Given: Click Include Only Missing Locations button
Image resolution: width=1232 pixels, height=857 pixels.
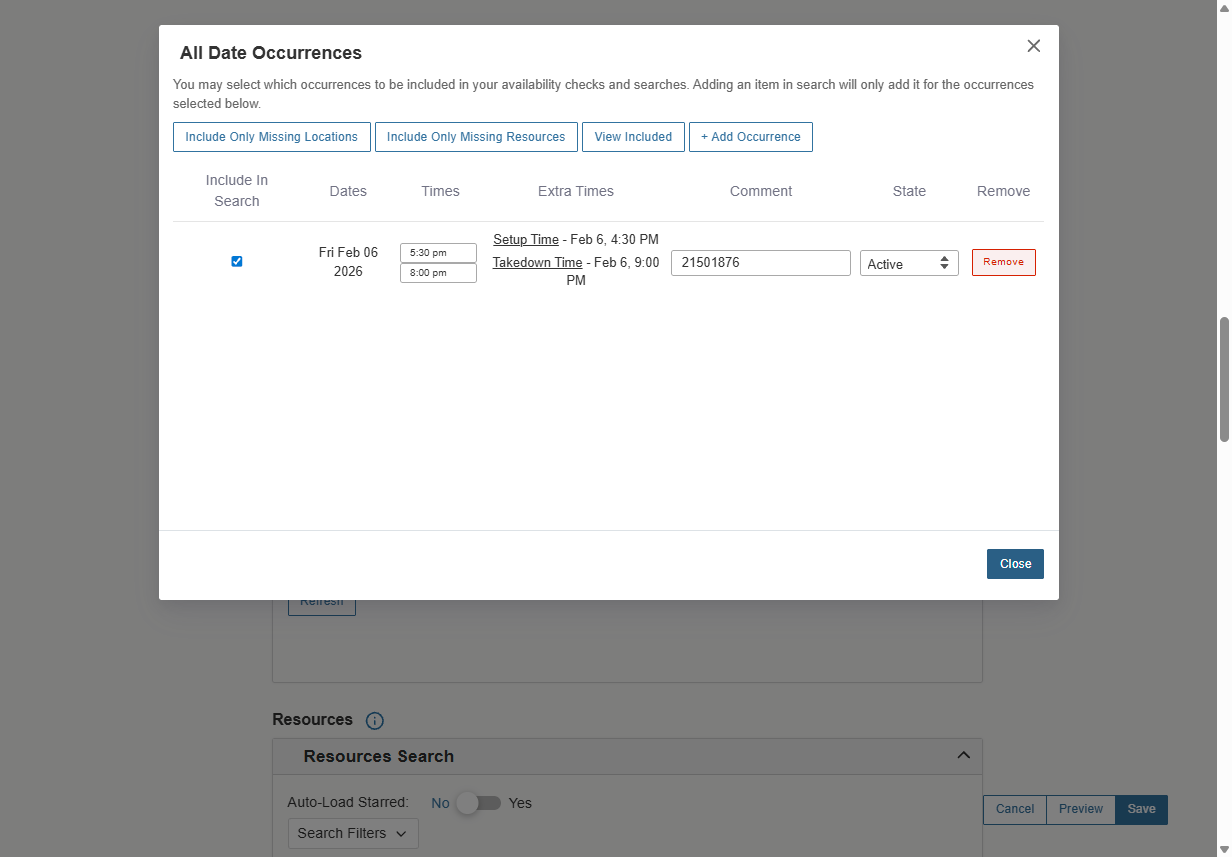Looking at the screenshot, I should pyautogui.click(x=272, y=137).
